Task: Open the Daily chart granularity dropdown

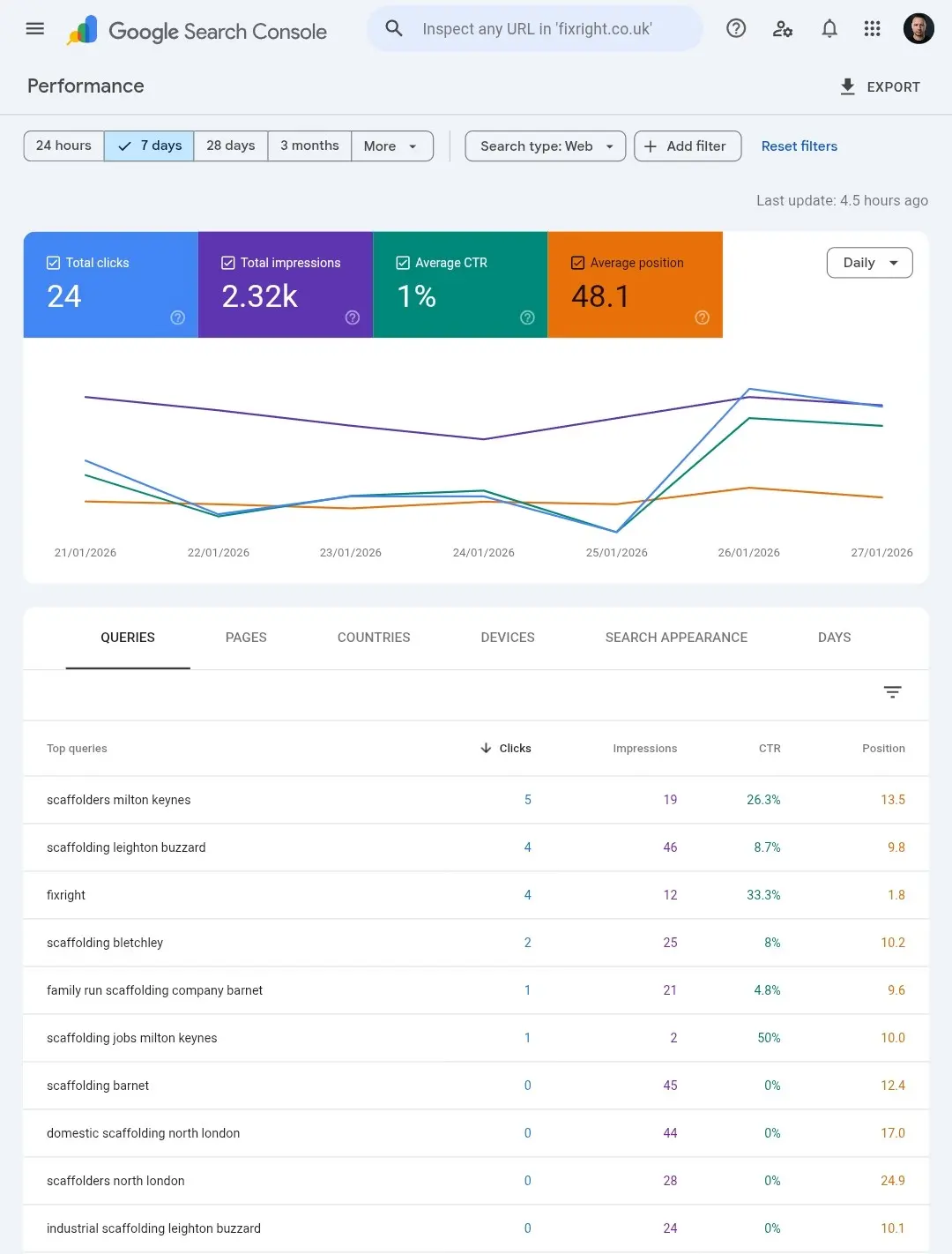Action: tap(869, 262)
